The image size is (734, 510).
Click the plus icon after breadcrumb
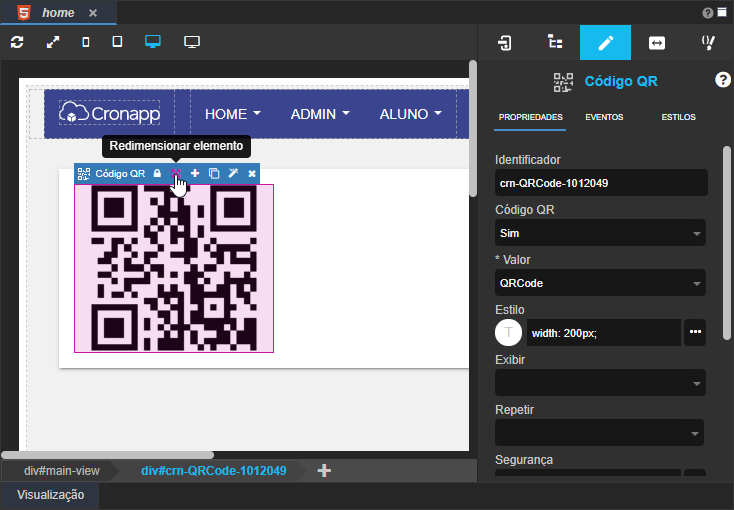point(324,471)
